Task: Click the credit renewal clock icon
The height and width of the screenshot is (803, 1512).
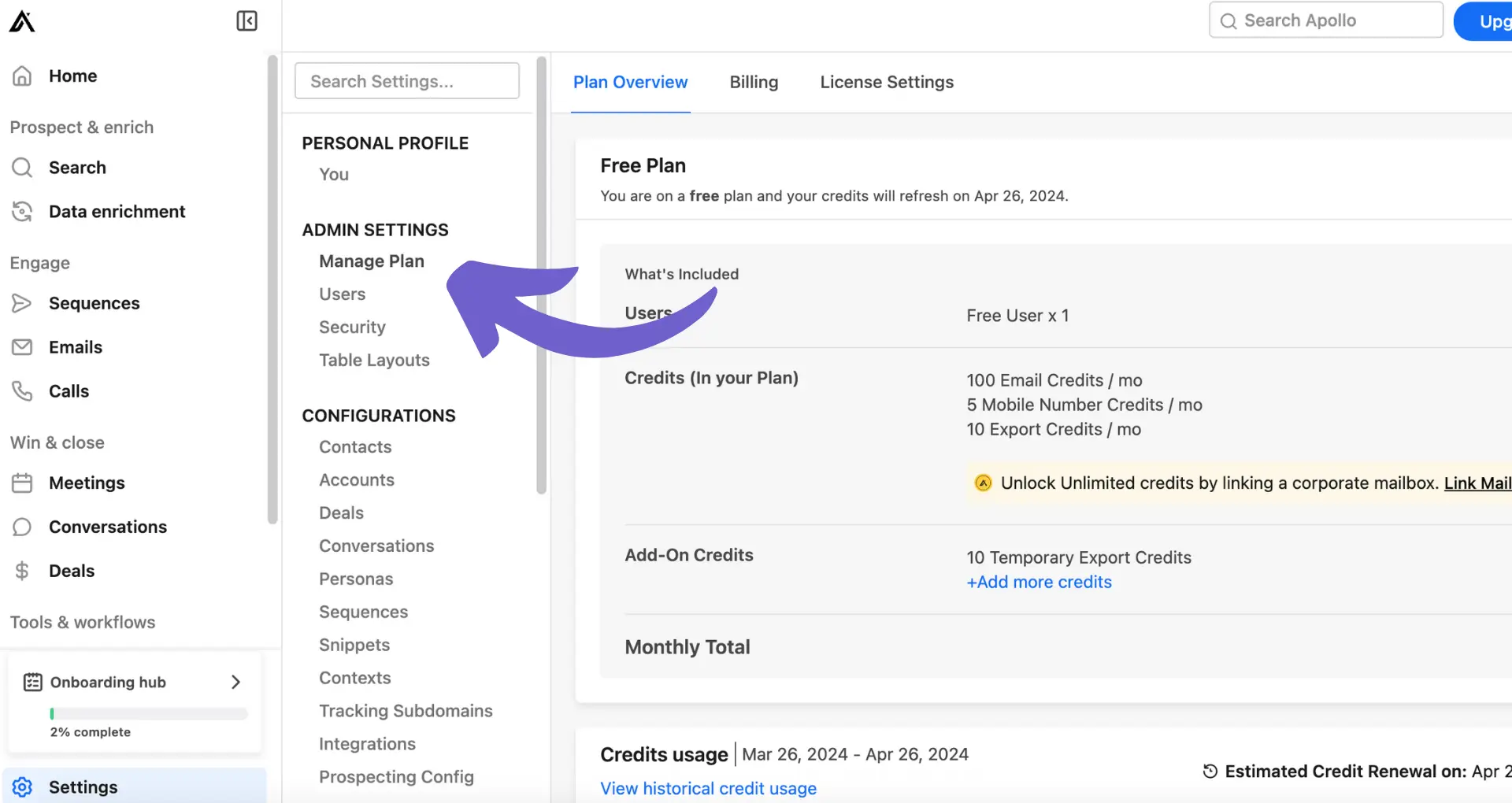Action: point(1210,772)
